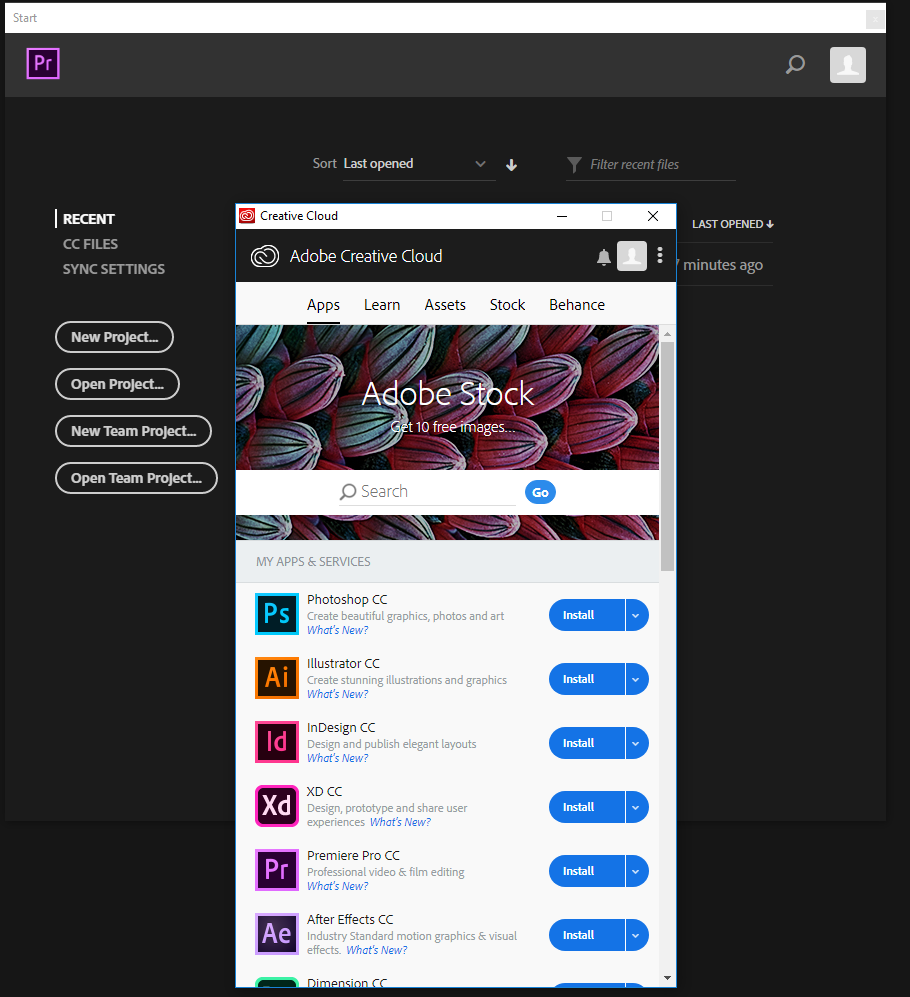Screen dimensions: 910x997
Task: Open the Creative Cloud three-dot menu
Action: (x=660, y=255)
